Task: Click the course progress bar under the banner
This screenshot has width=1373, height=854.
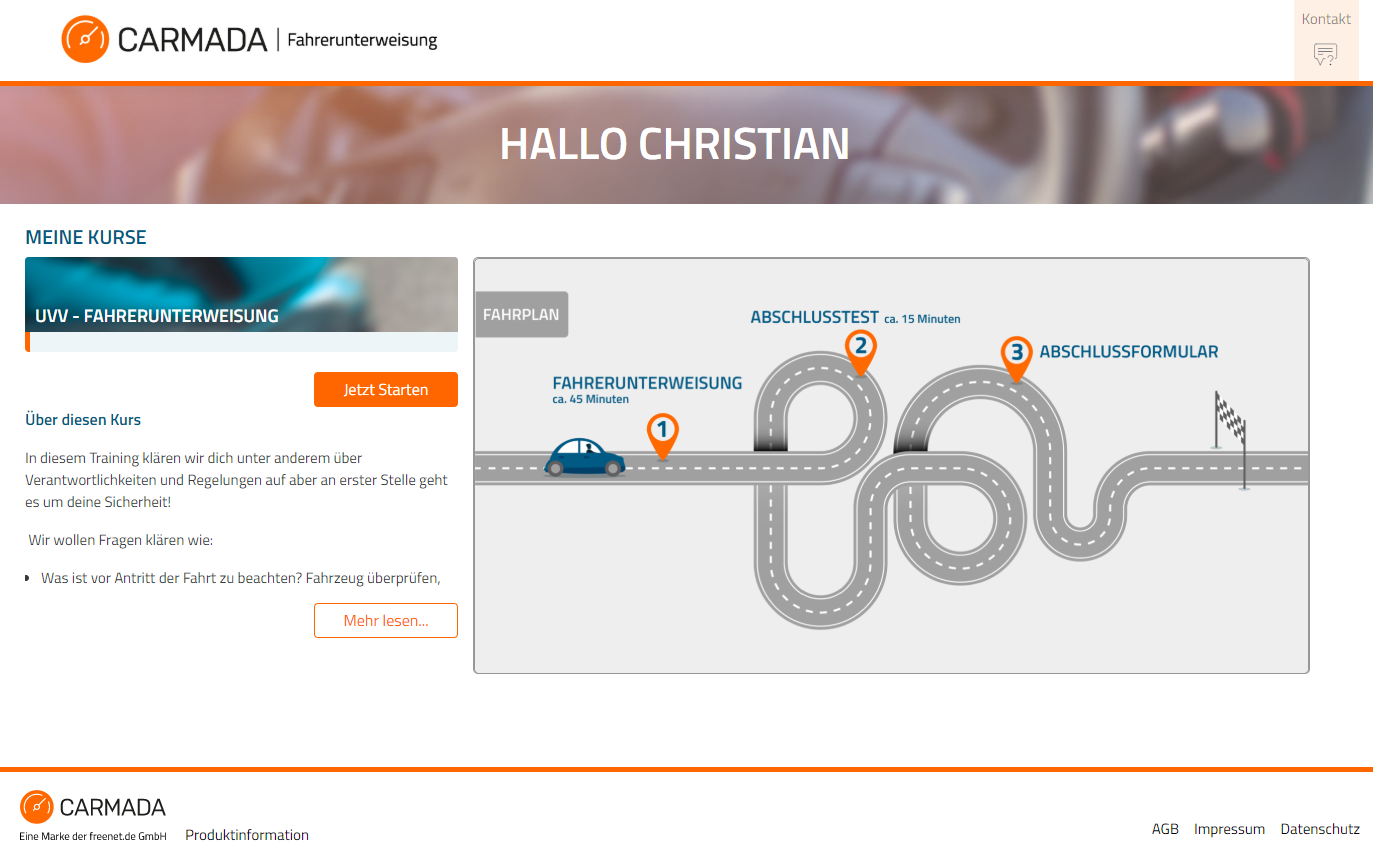Action: pos(241,342)
